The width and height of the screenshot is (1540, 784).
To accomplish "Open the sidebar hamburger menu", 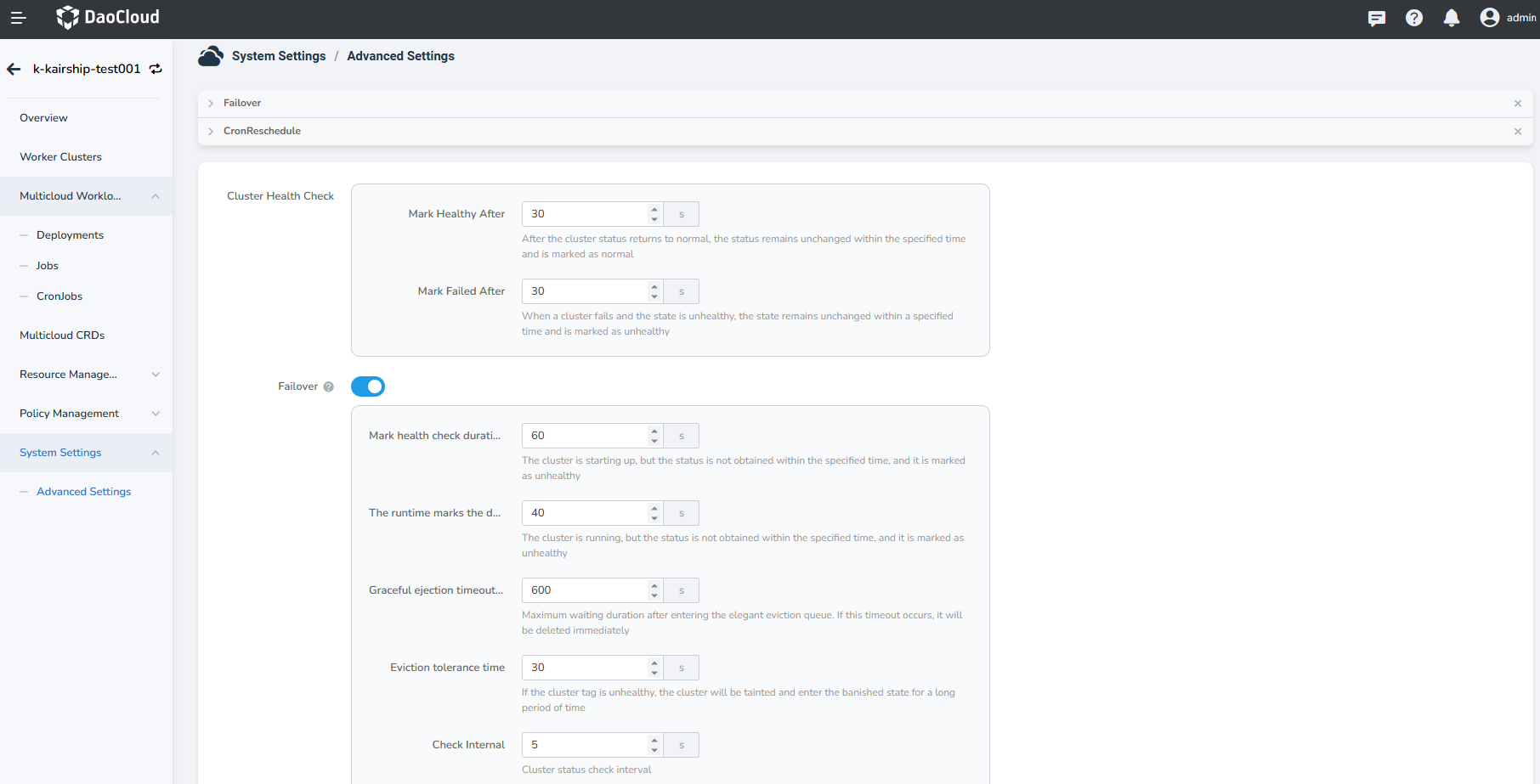I will point(18,17).
